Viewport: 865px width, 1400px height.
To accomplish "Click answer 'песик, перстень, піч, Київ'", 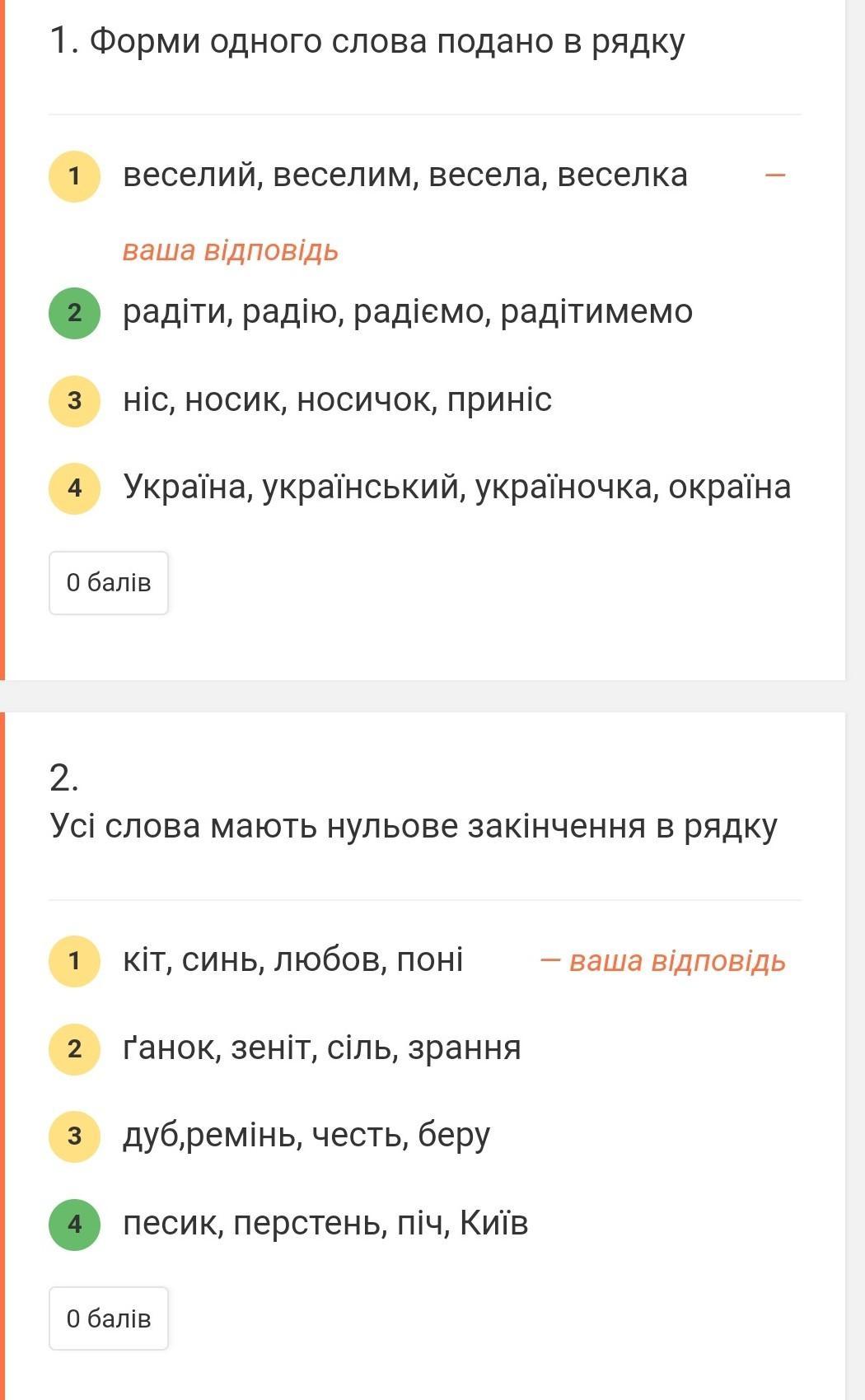I will (x=325, y=1224).
